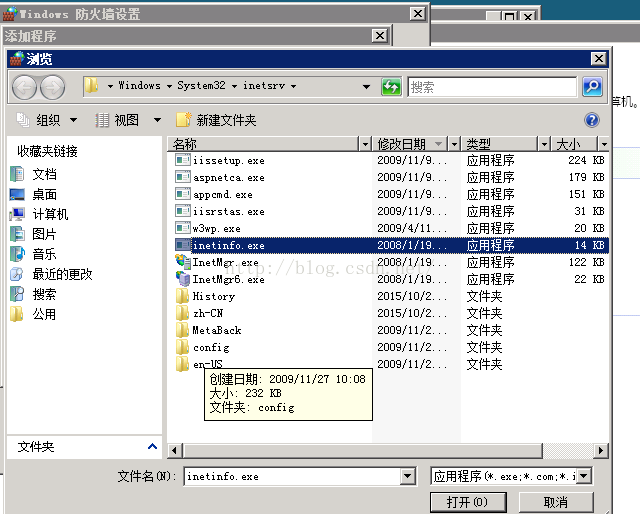640x514 pixels.
Task: Open the address bar history dropdown
Action: (366, 87)
